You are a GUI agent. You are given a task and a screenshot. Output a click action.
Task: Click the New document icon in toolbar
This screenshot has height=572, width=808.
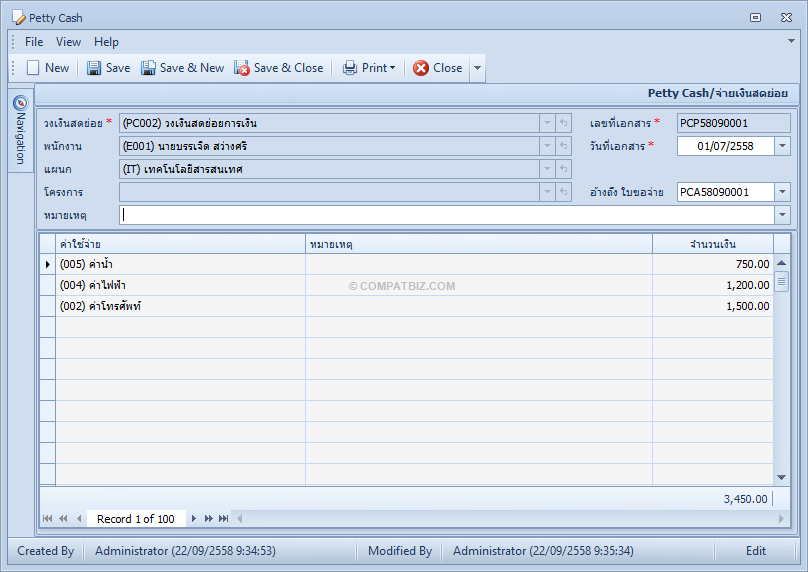(x=33, y=68)
